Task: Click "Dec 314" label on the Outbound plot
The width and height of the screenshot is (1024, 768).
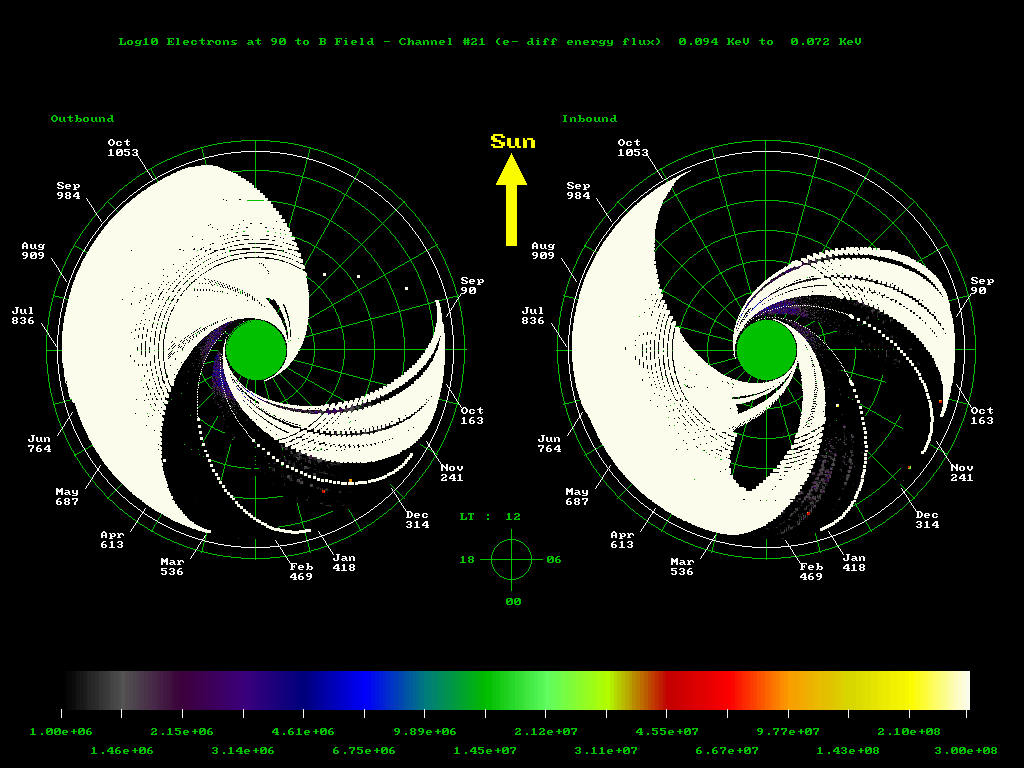Action: (x=417, y=519)
